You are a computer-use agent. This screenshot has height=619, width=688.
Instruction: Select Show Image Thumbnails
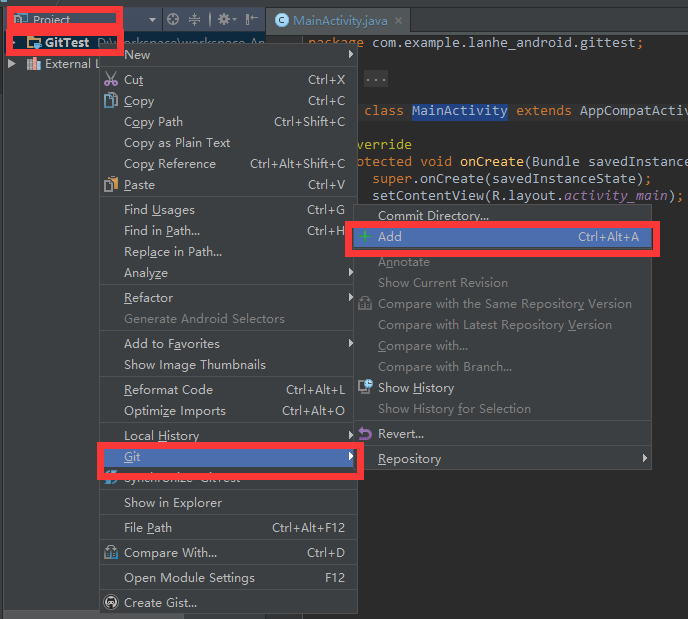(227, 365)
